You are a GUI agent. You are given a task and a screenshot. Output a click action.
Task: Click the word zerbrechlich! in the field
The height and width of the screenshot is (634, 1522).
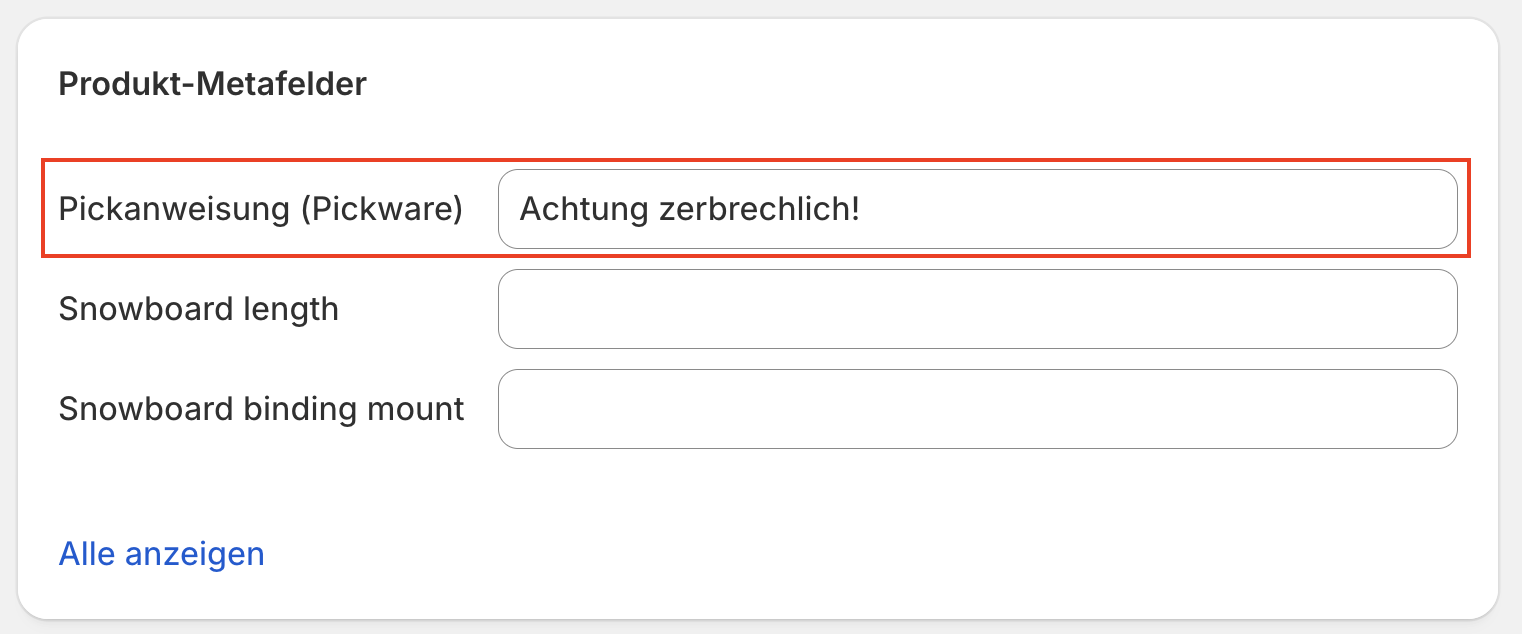click(x=760, y=209)
